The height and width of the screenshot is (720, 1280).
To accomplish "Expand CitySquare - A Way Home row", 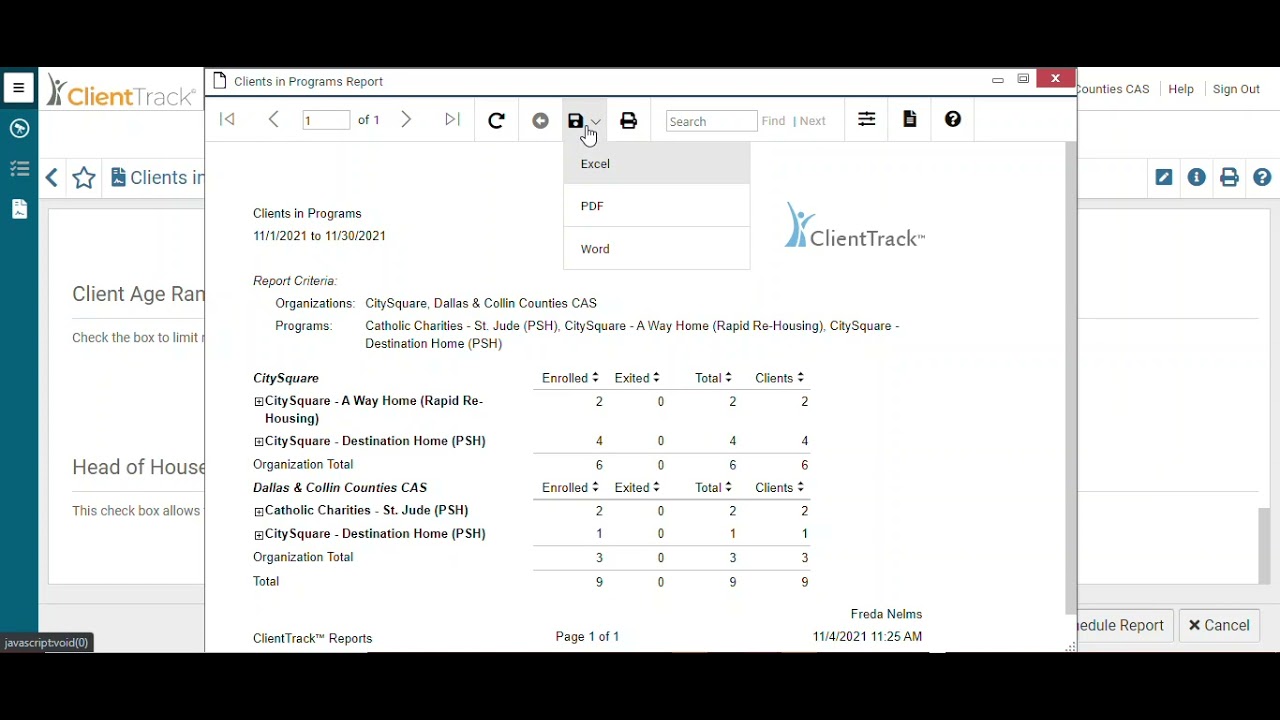I will (258, 401).
